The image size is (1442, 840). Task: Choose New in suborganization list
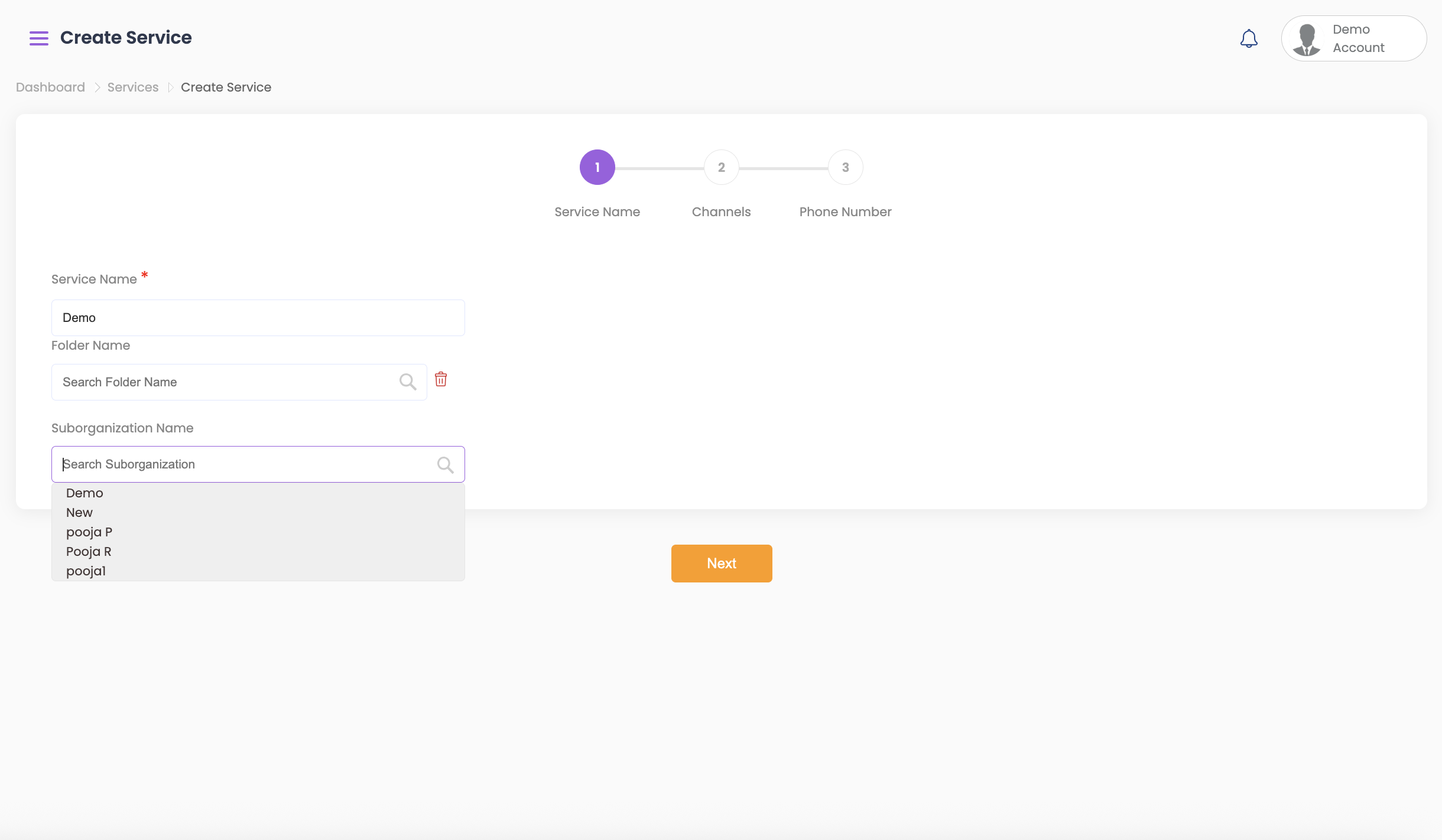click(79, 513)
